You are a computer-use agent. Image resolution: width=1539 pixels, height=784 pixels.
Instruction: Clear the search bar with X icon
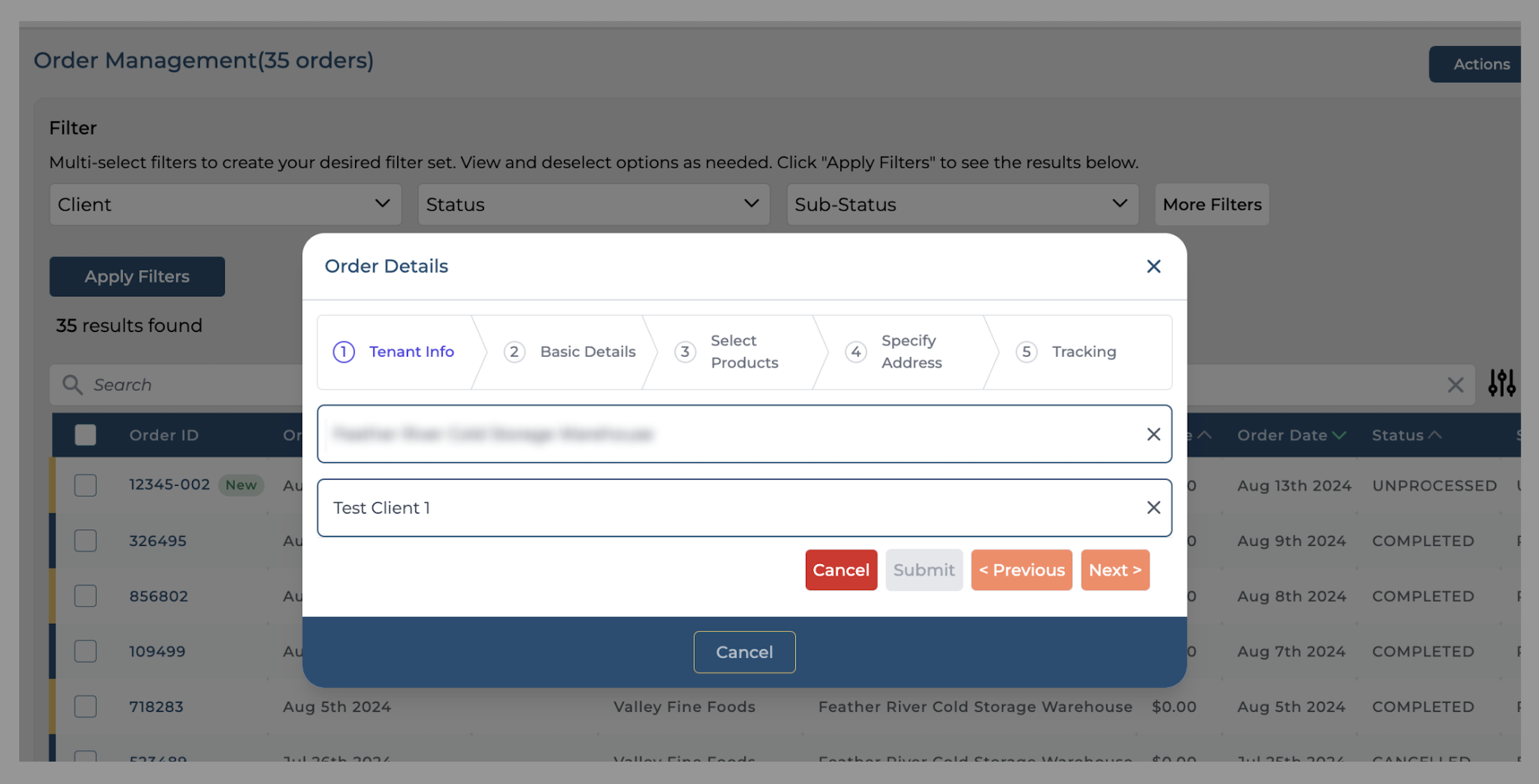[1455, 384]
